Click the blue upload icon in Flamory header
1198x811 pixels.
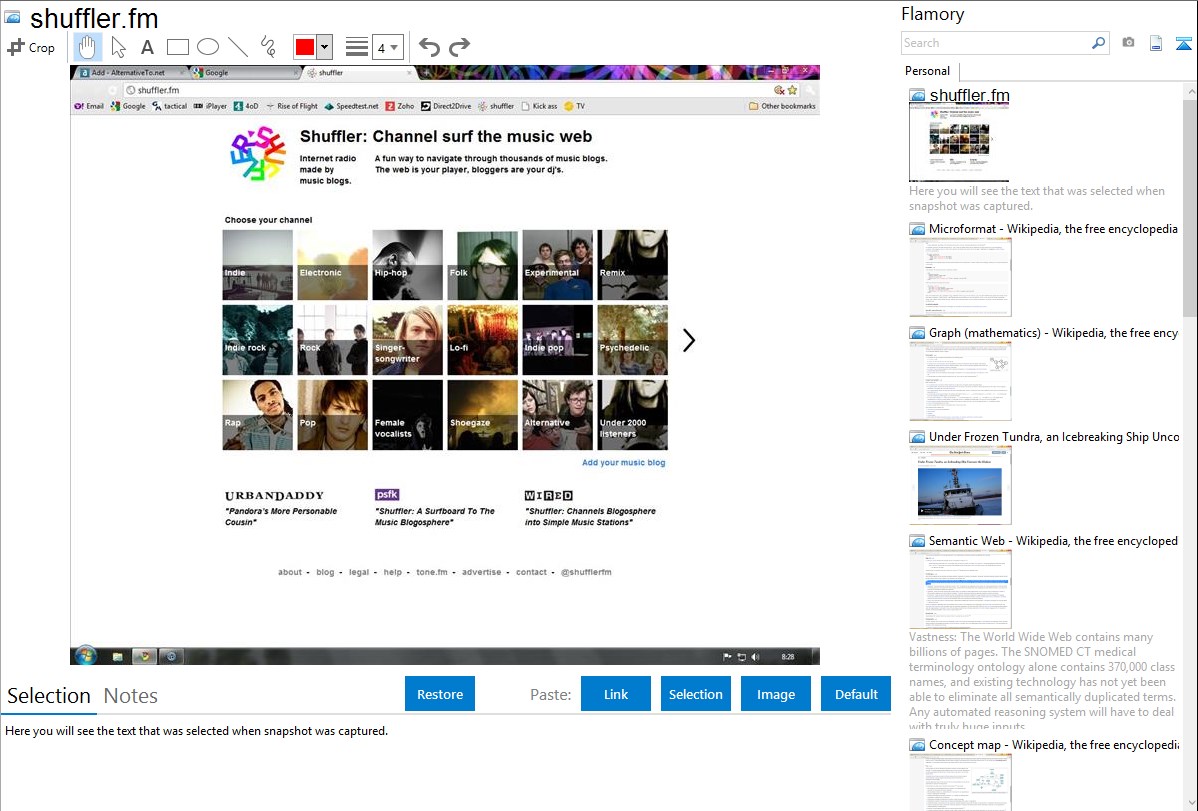pyautogui.click(x=1183, y=43)
